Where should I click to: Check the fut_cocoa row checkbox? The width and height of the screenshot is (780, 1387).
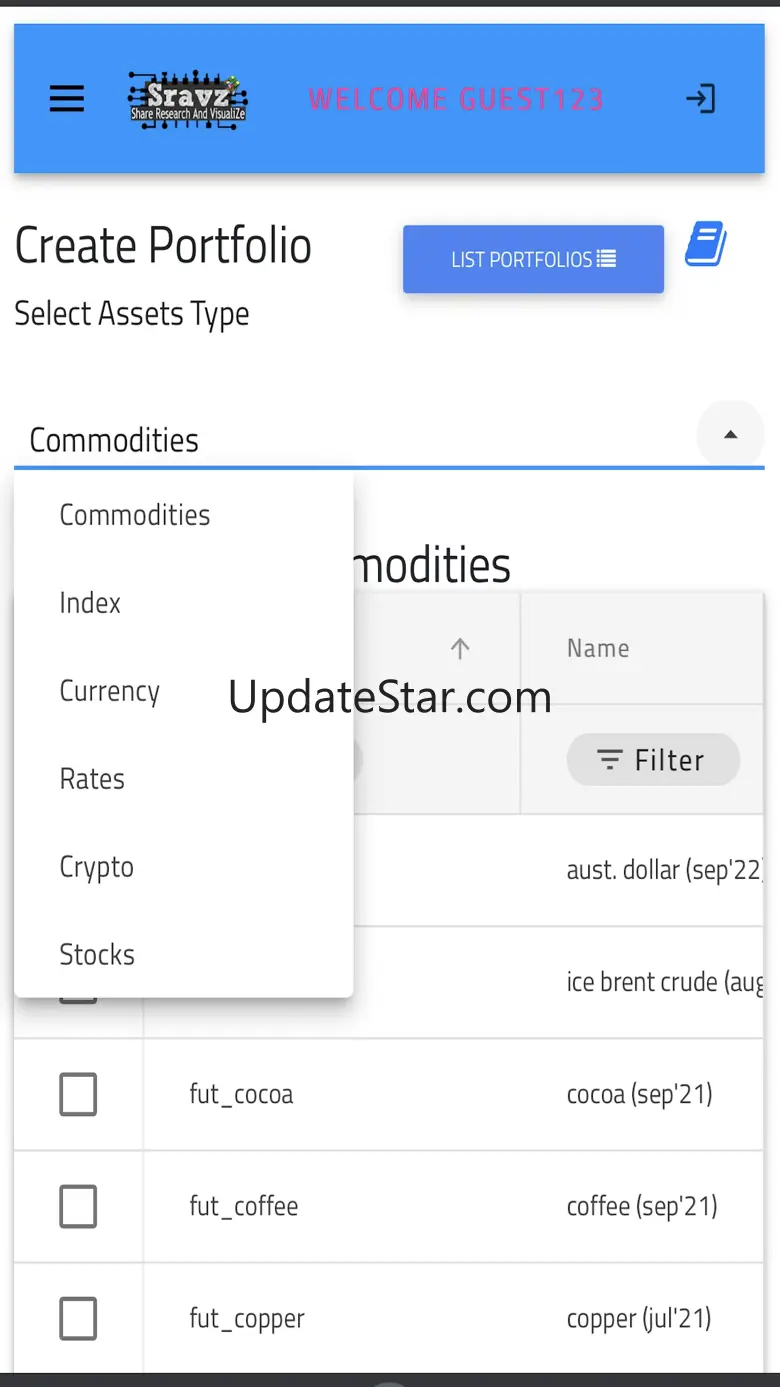78,1094
